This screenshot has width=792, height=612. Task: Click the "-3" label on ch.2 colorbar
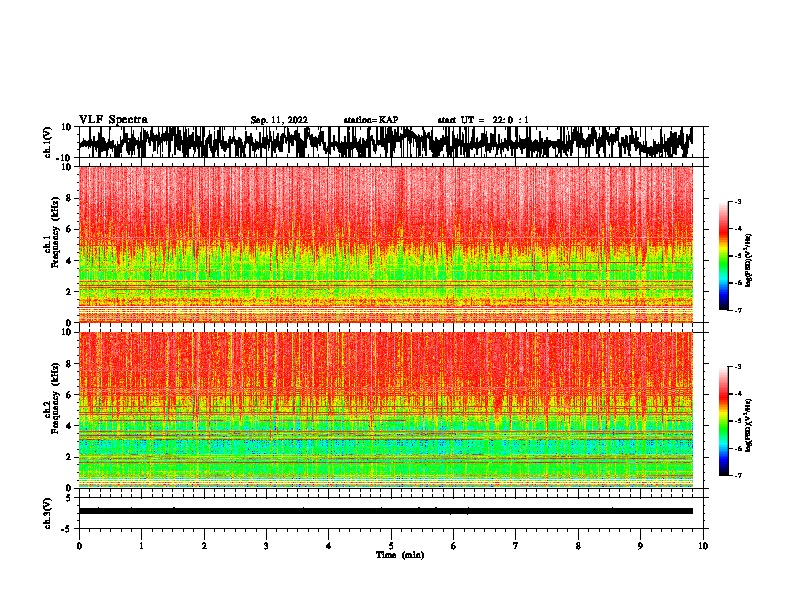click(x=738, y=367)
